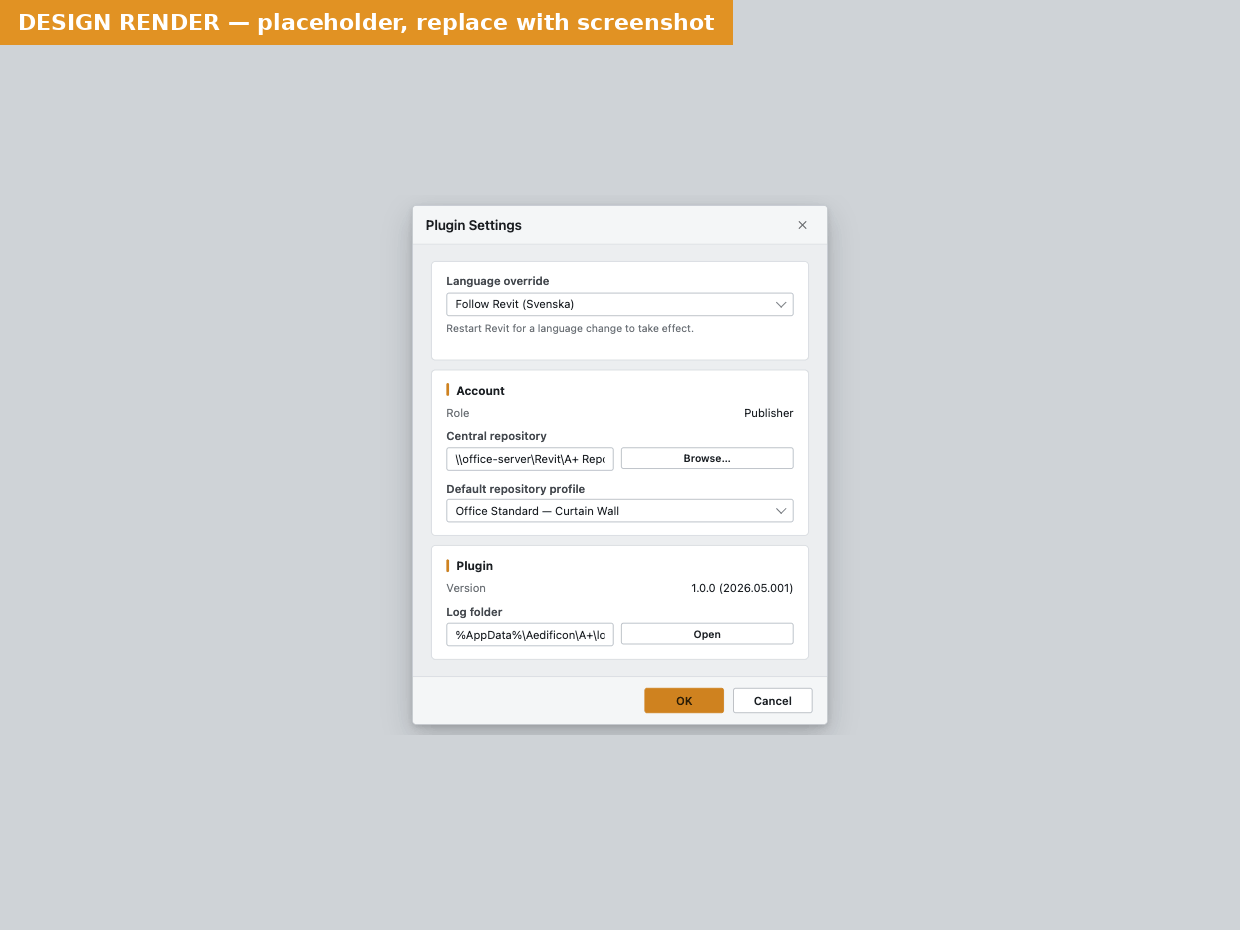Screen dimensions: 1240x930
Task: Open the Language override dropdown
Action: pos(620,304)
